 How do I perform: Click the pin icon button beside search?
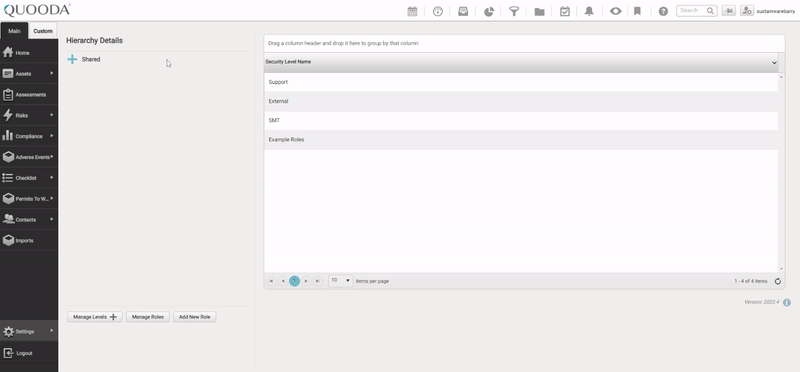(729, 11)
